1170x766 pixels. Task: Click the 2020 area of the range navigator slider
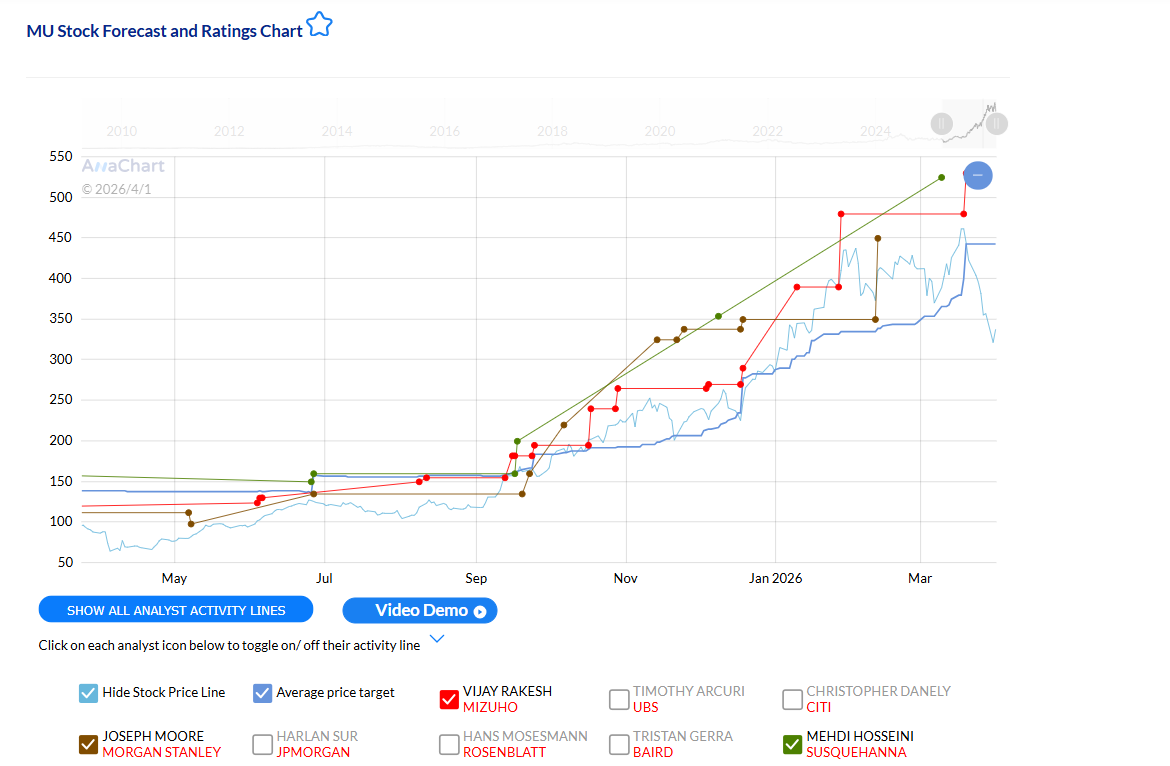tap(660, 130)
